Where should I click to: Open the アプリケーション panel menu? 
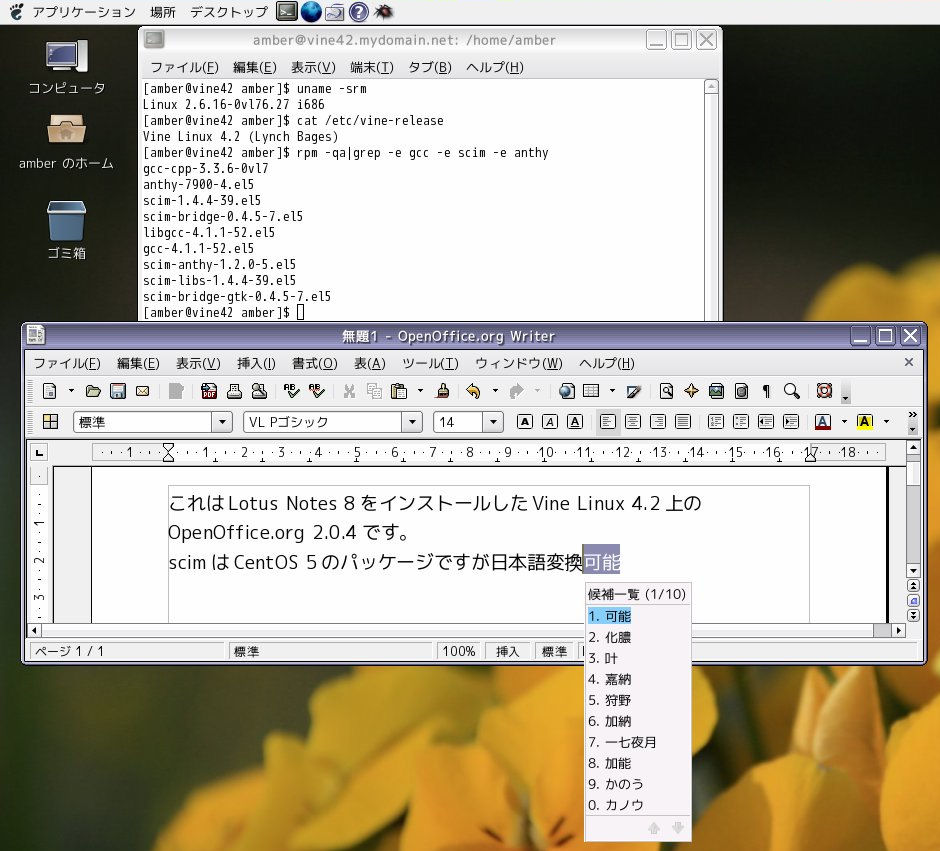[84, 12]
